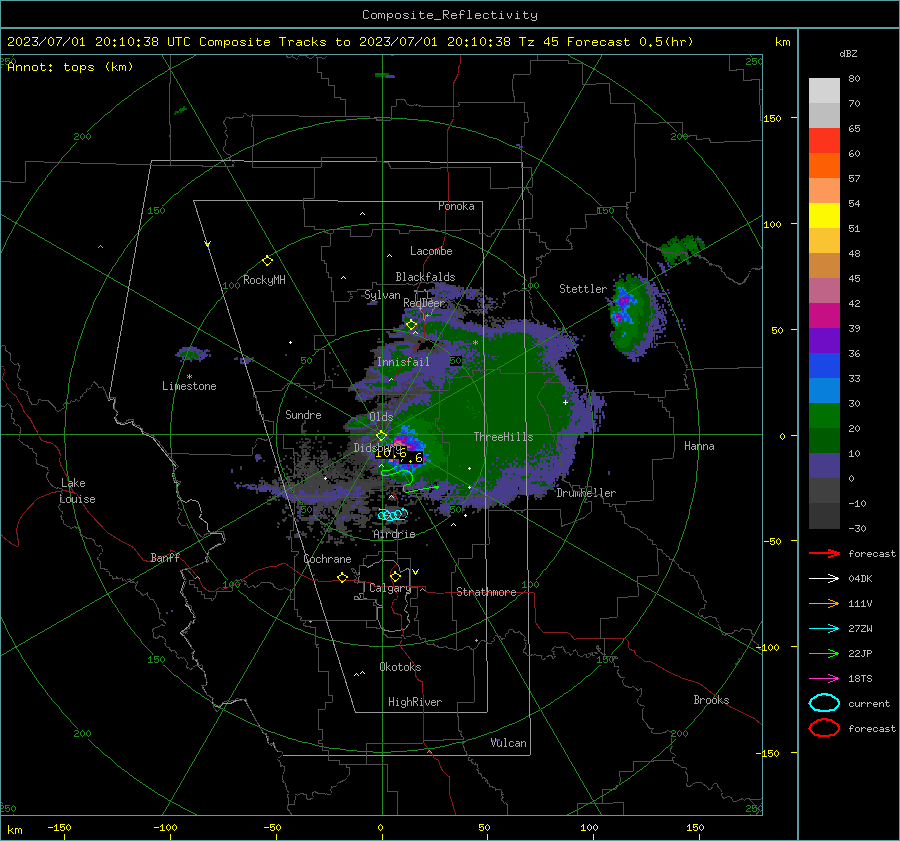900x841 pixels.
Task: Click yellow diamond marker beside RockyMH
Action: (x=267, y=261)
